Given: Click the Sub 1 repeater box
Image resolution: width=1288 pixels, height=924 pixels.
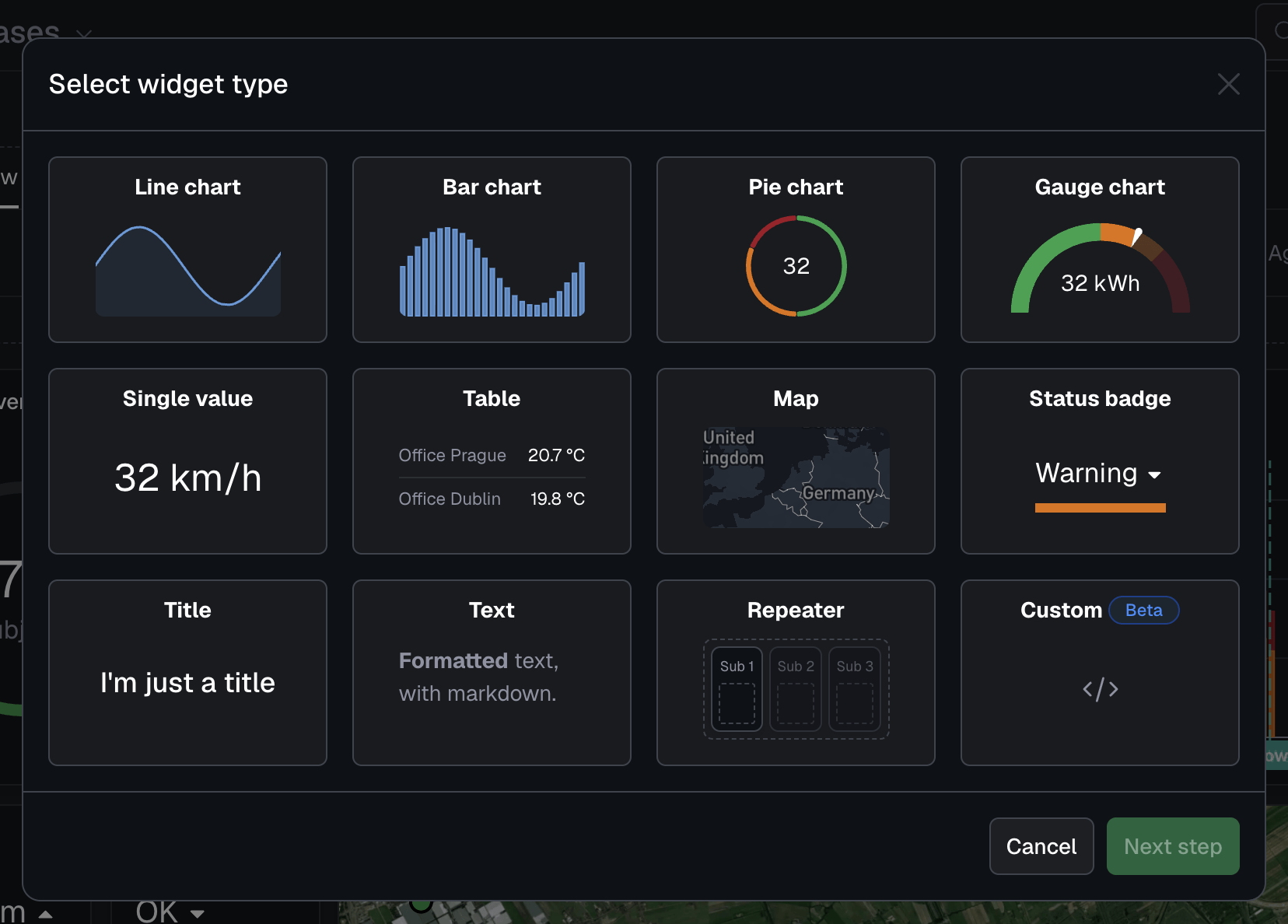Looking at the screenshot, I should tap(737, 689).
